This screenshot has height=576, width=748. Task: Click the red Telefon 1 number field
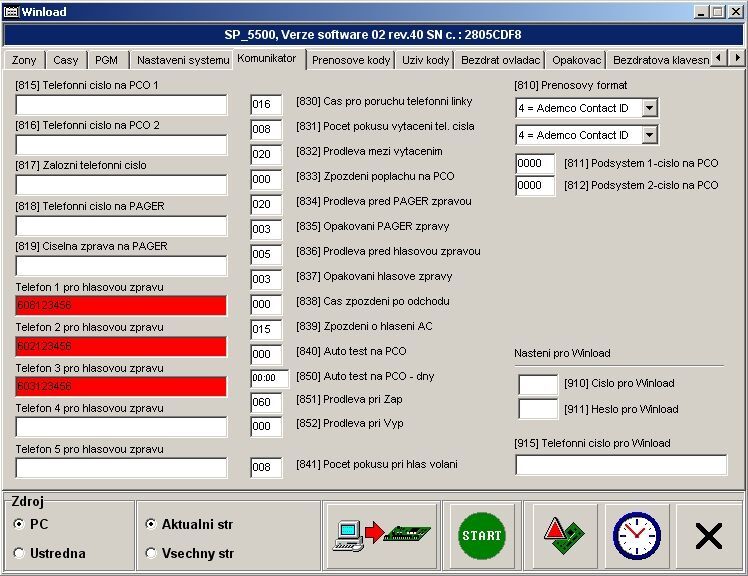pos(121,305)
